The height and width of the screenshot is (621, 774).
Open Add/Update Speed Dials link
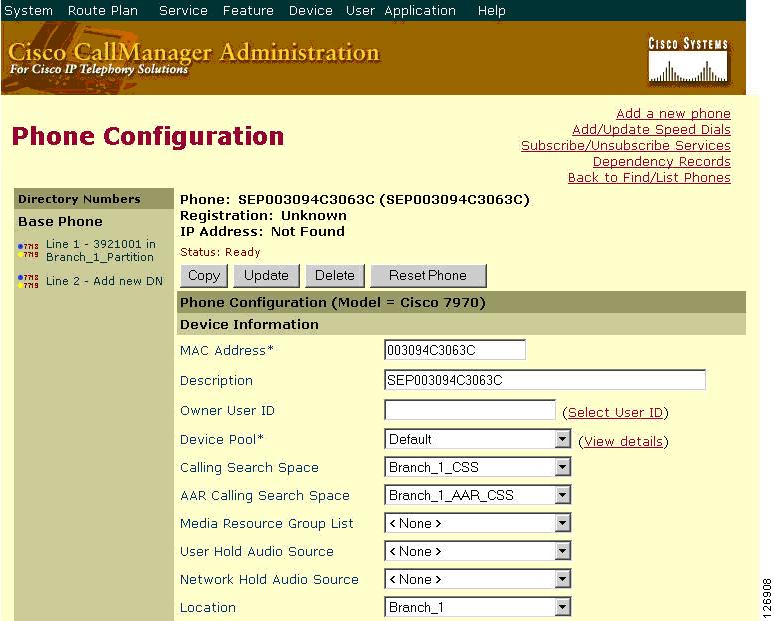point(651,130)
